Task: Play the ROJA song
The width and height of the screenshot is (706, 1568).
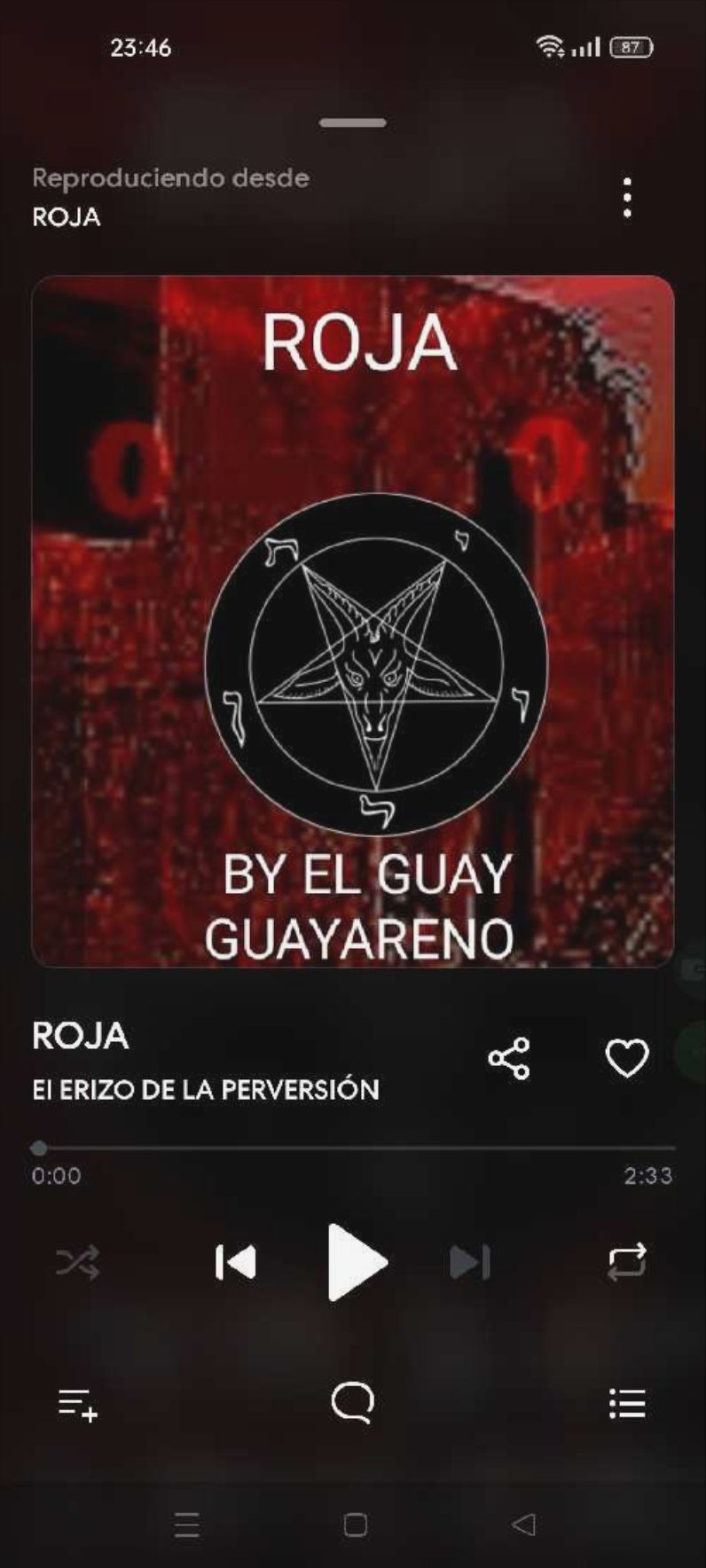Action: pos(357,1261)
